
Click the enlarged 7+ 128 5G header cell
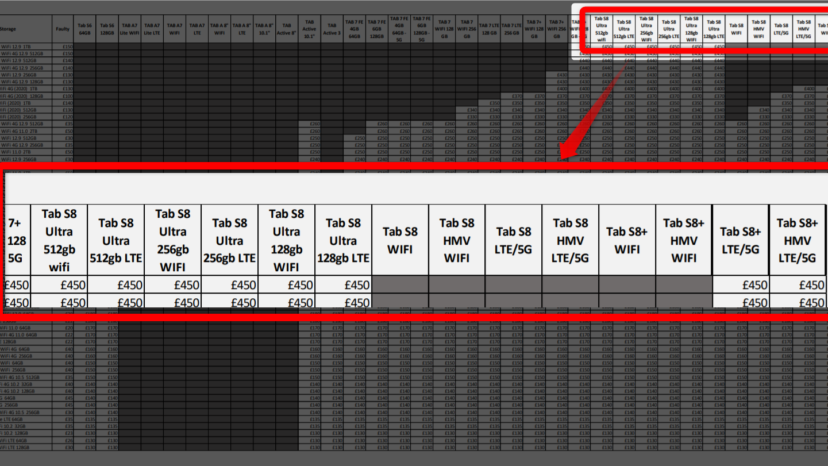[x=15, y=240]
